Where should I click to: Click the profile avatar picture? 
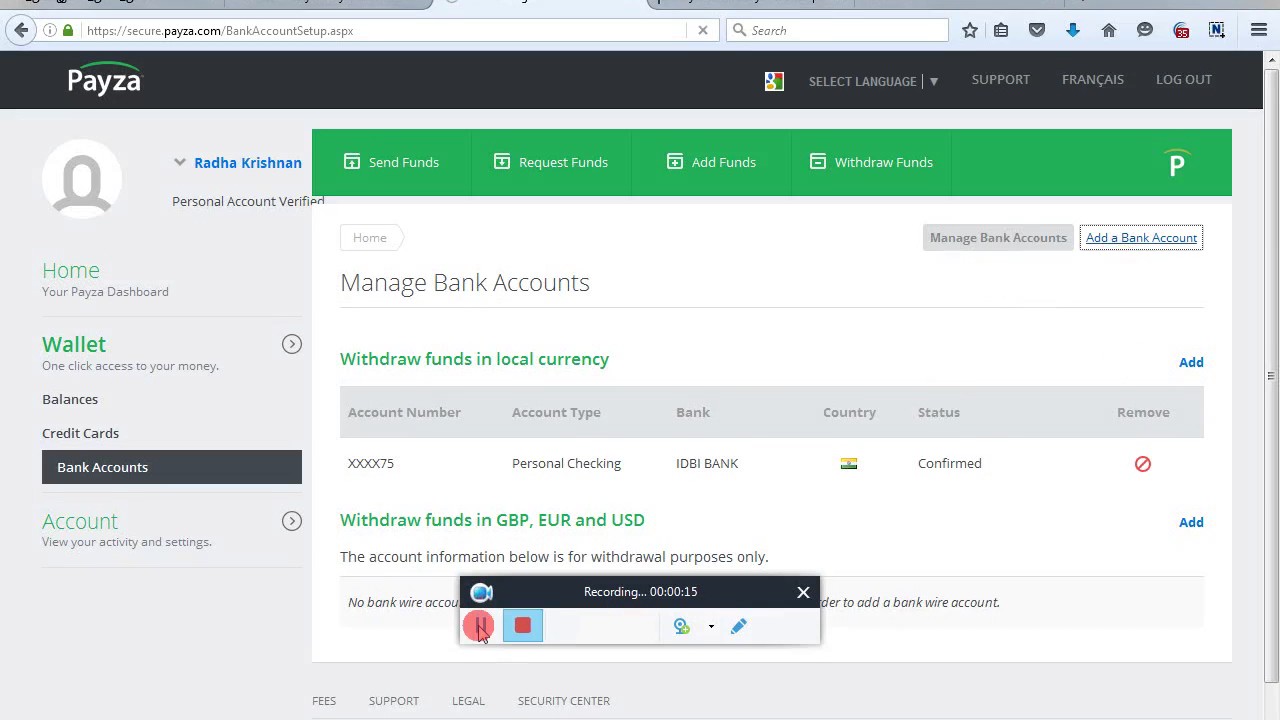82,179
